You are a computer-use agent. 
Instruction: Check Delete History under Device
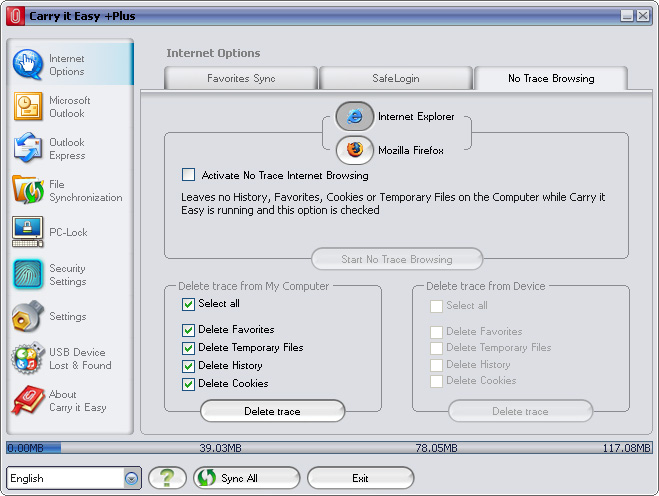tap(436, 365)
